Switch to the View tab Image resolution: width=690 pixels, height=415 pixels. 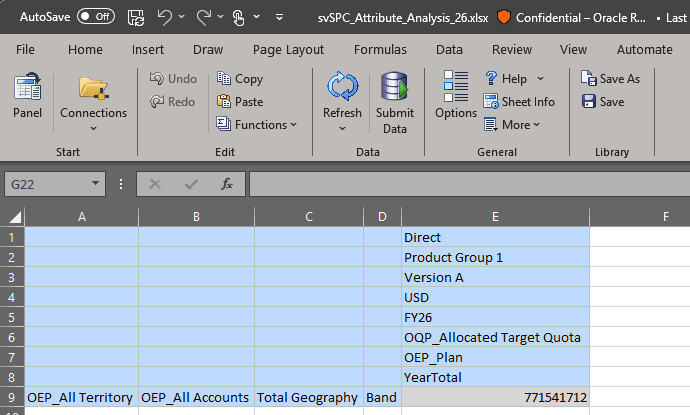click(x=573, y=50)
